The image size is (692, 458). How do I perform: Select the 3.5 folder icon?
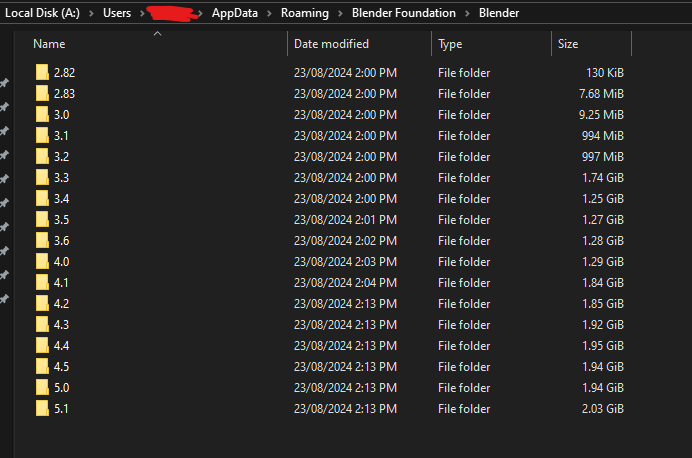click(x=42, y=220)
